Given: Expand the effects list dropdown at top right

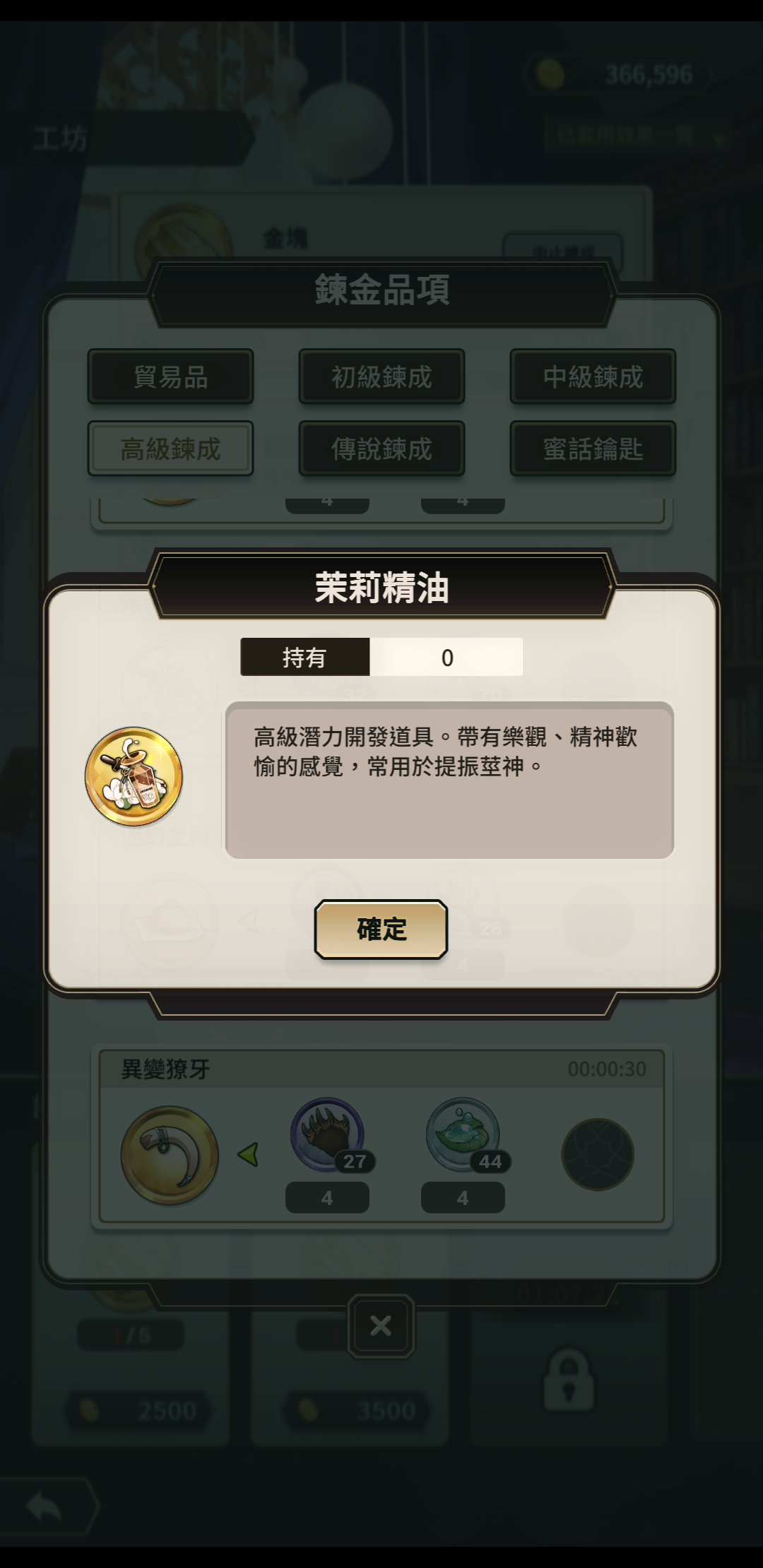Looking at the screenshot, I should [x=634, y=136].
